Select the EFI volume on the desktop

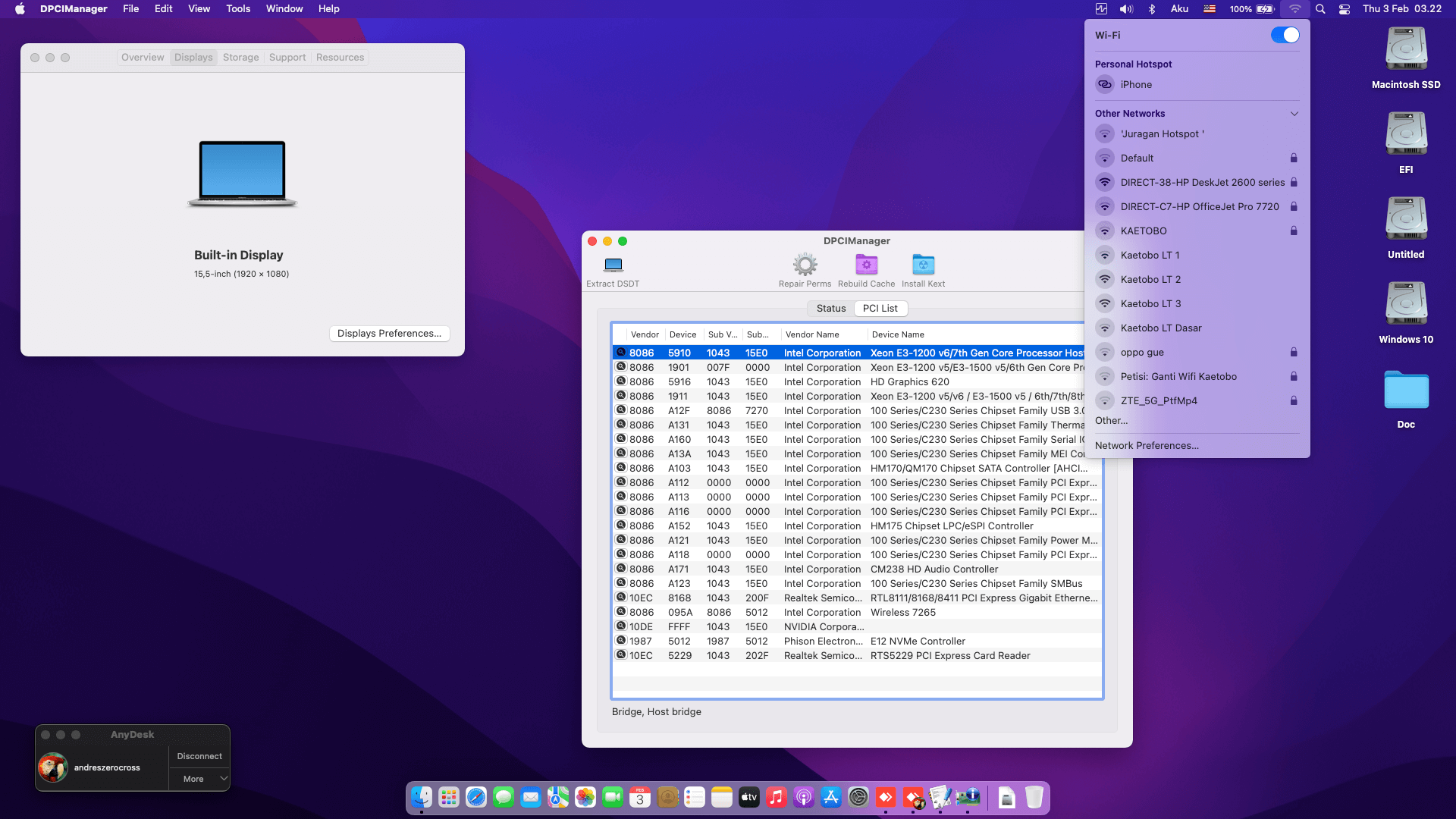point(1406,135)
